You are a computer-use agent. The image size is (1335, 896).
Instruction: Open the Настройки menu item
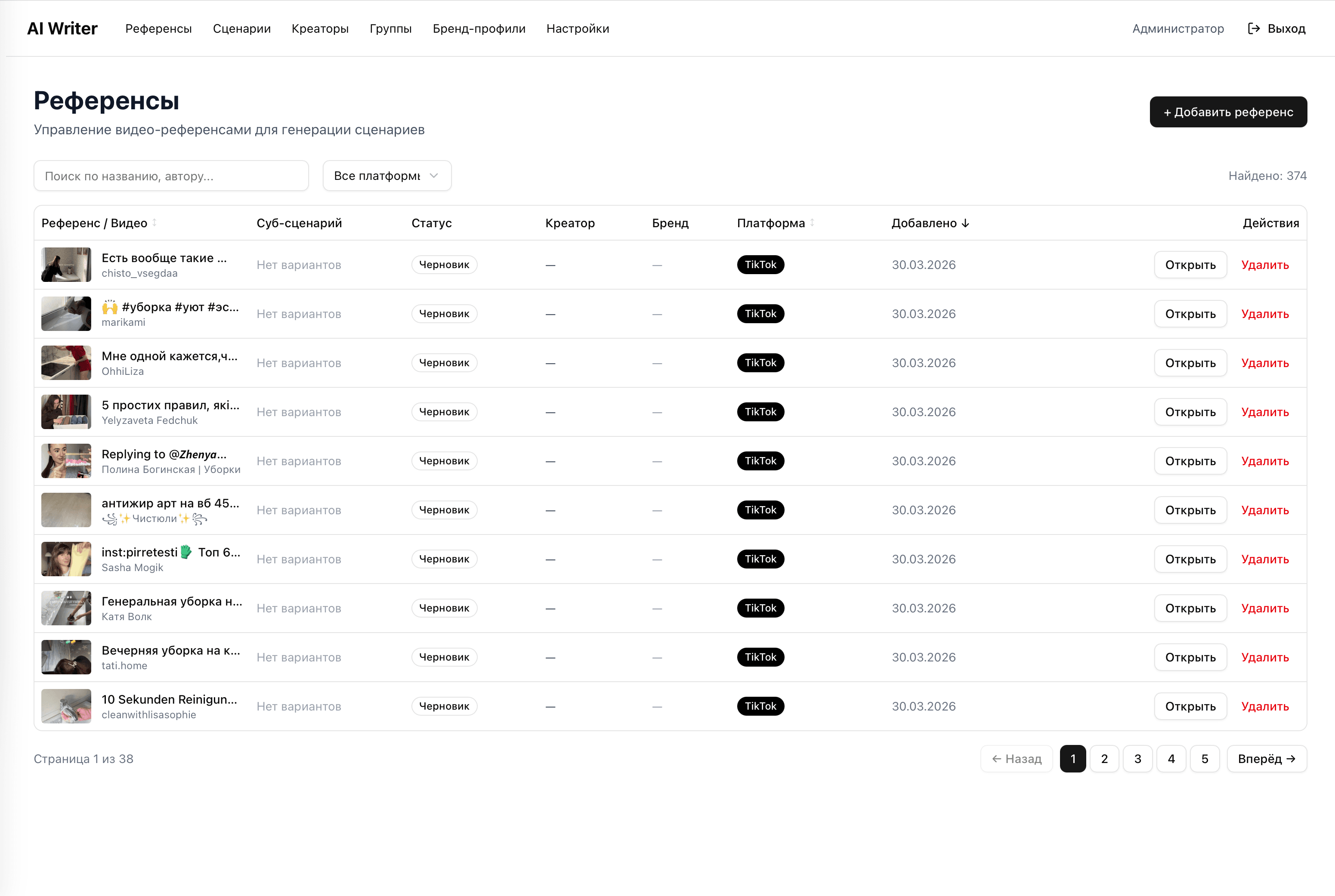click(x=577, y=28)
